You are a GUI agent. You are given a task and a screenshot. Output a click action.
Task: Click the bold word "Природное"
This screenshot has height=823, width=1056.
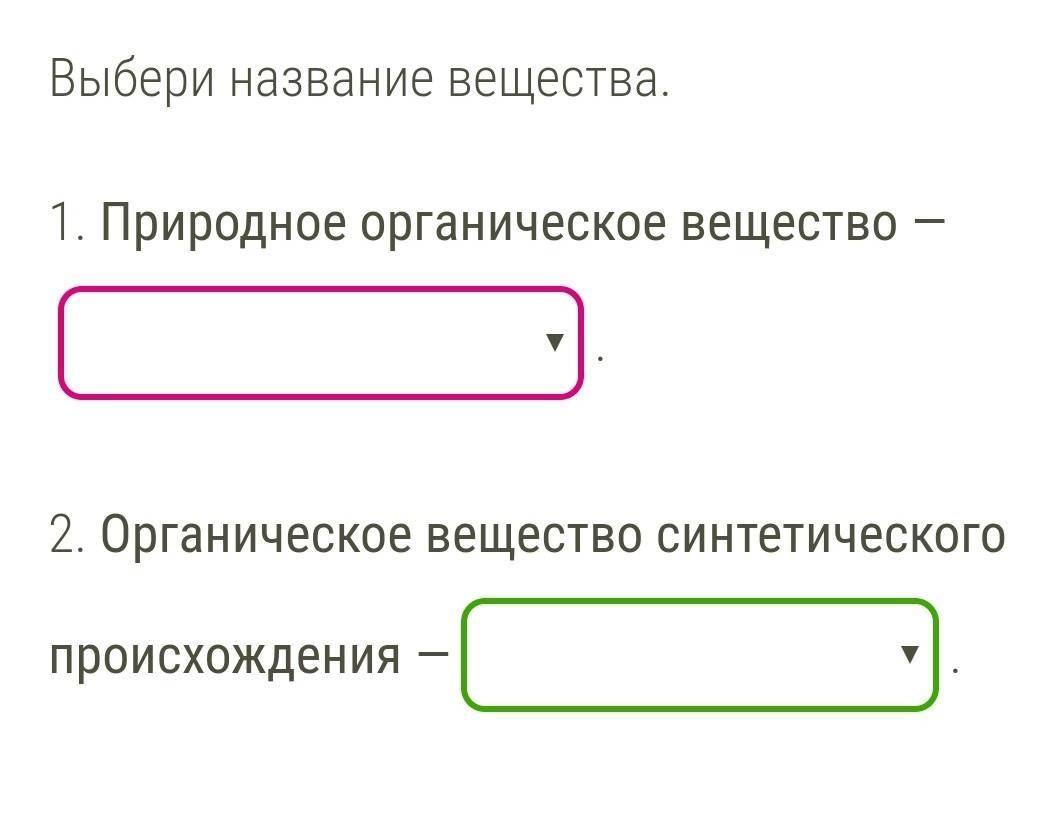point(223,223)
